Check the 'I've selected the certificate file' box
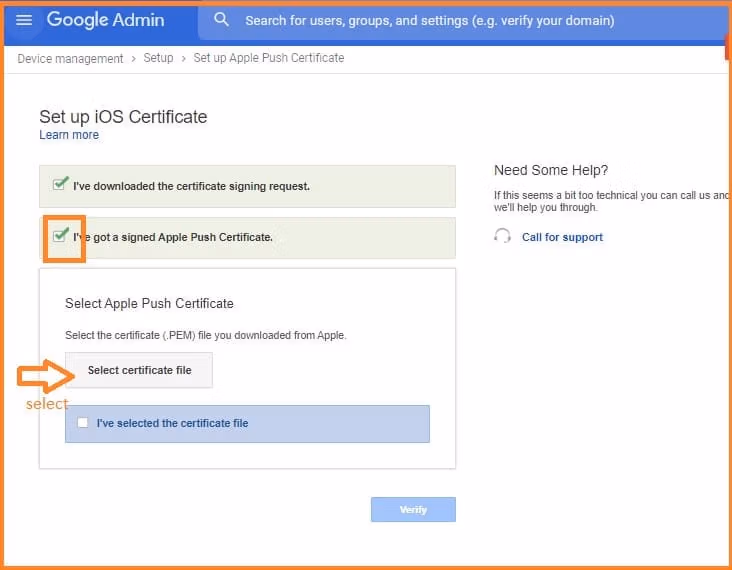The width and height of the screenshot is (732, 570). pyautogui.click(x=83, y=423)
